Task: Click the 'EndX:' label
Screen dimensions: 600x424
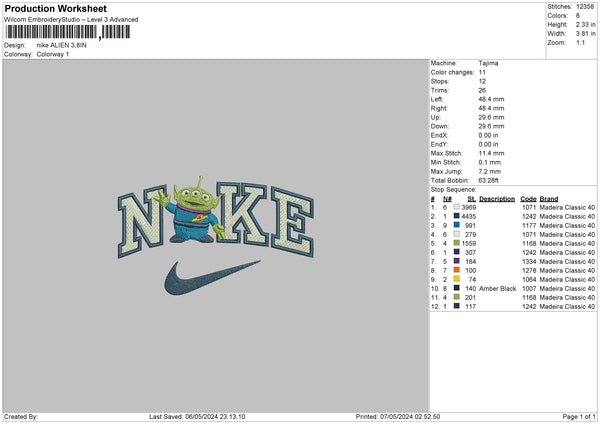Action: (x=439, y=135)
